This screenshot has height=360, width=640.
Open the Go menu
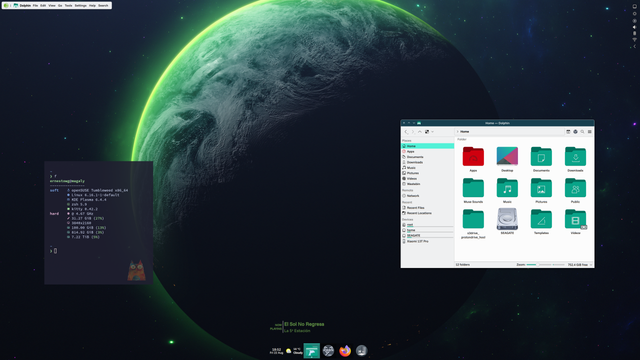point(60,6)
